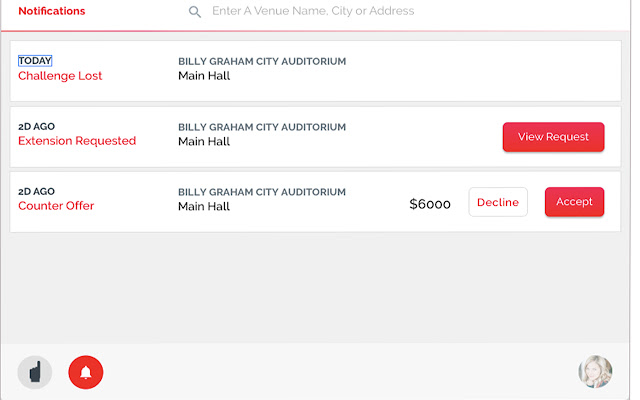The image size is (640, 400).
Task: Open notifications with the red bell icon
Action: click(x=86, y=373)
